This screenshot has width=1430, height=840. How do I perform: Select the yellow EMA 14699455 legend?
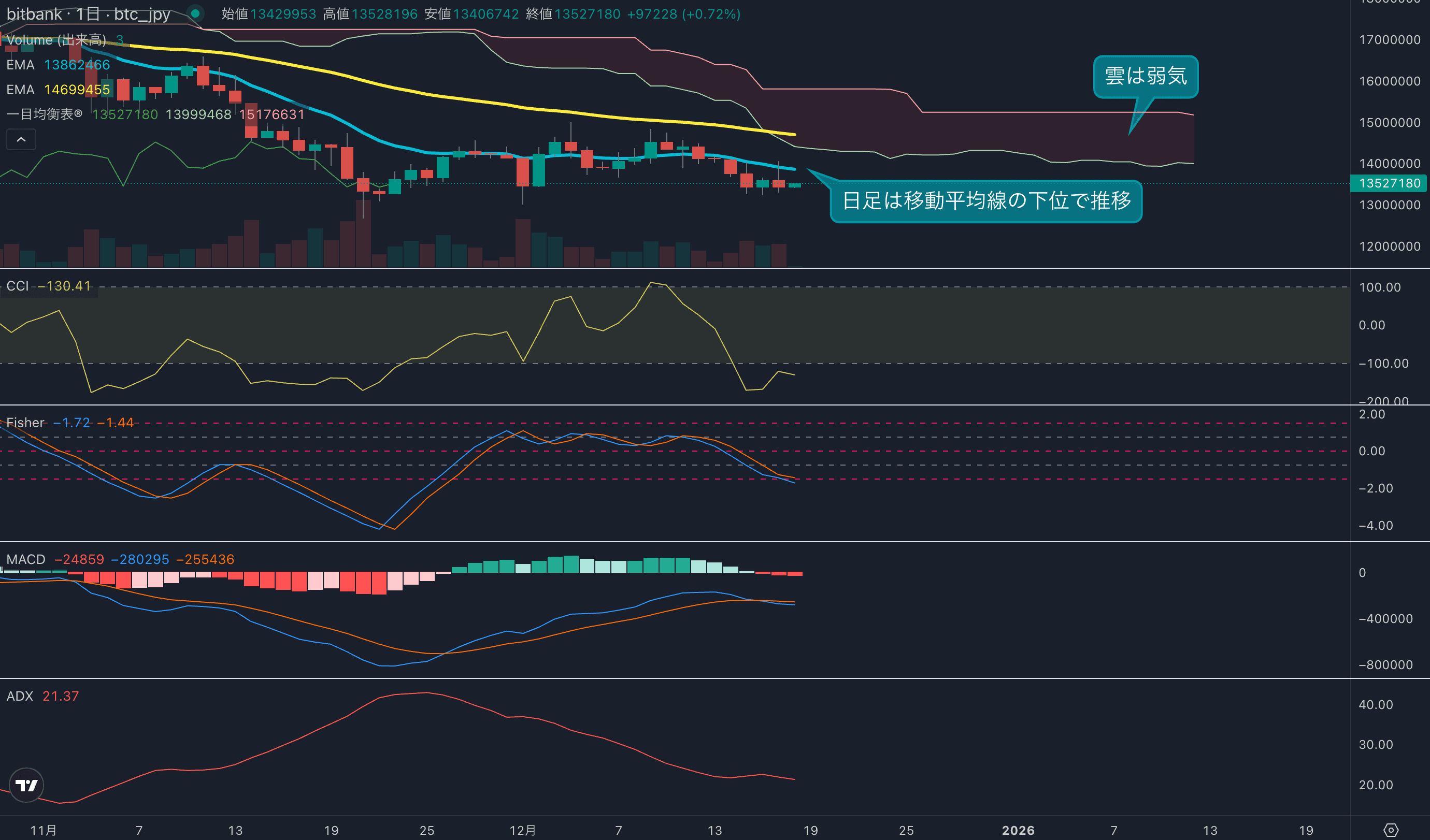coord(58,90)
